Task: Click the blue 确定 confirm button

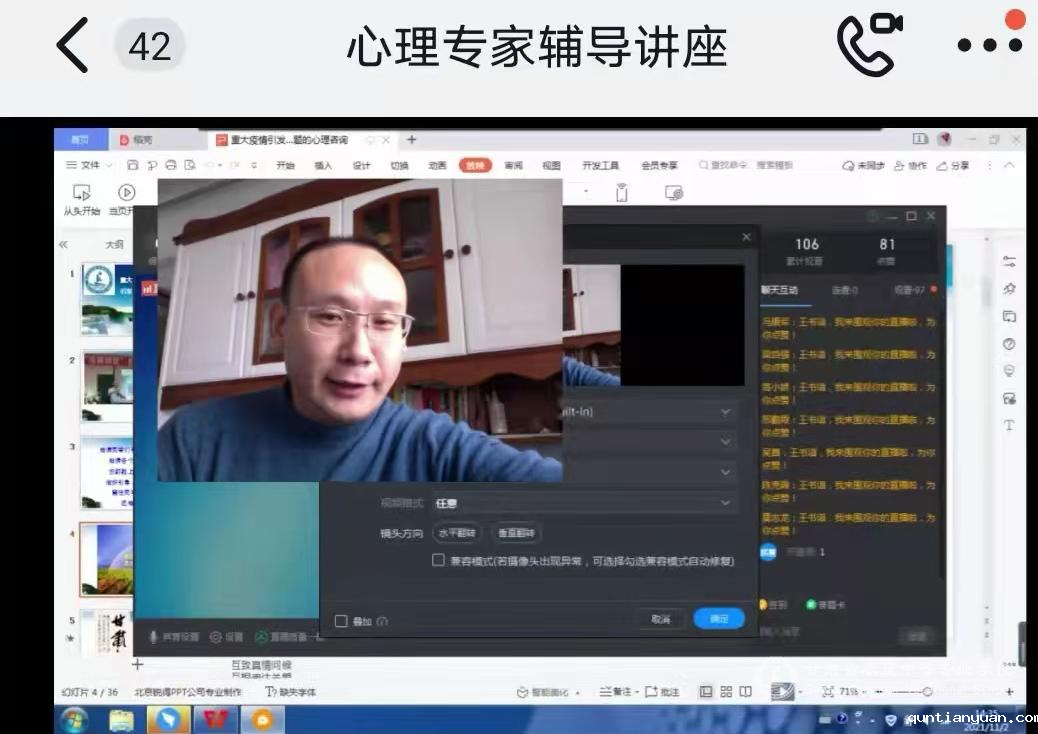Action: tap(719, 619)
